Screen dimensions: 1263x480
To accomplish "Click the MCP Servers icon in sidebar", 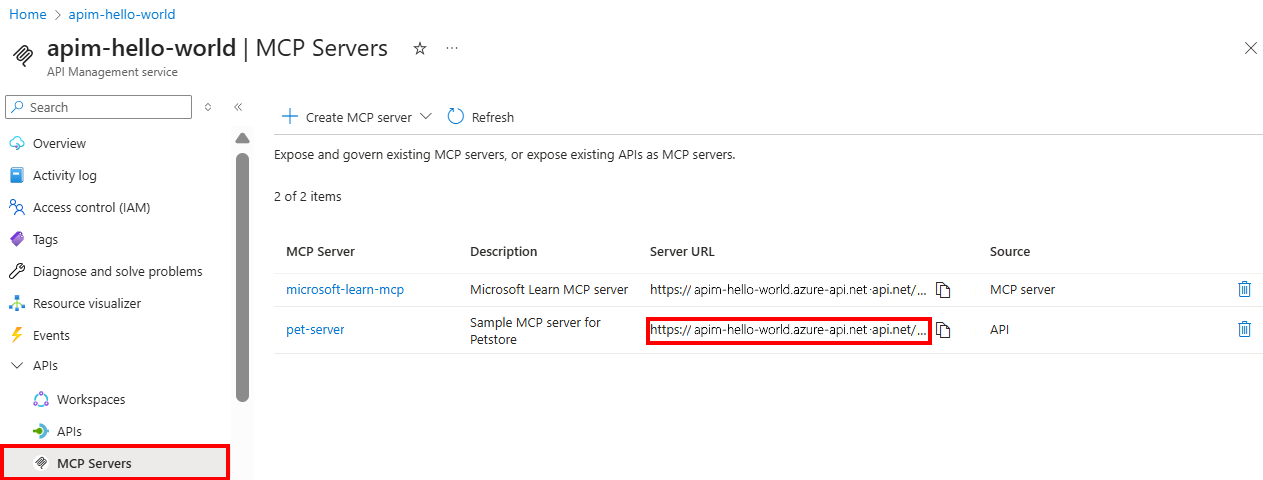I will pos(41,463).
